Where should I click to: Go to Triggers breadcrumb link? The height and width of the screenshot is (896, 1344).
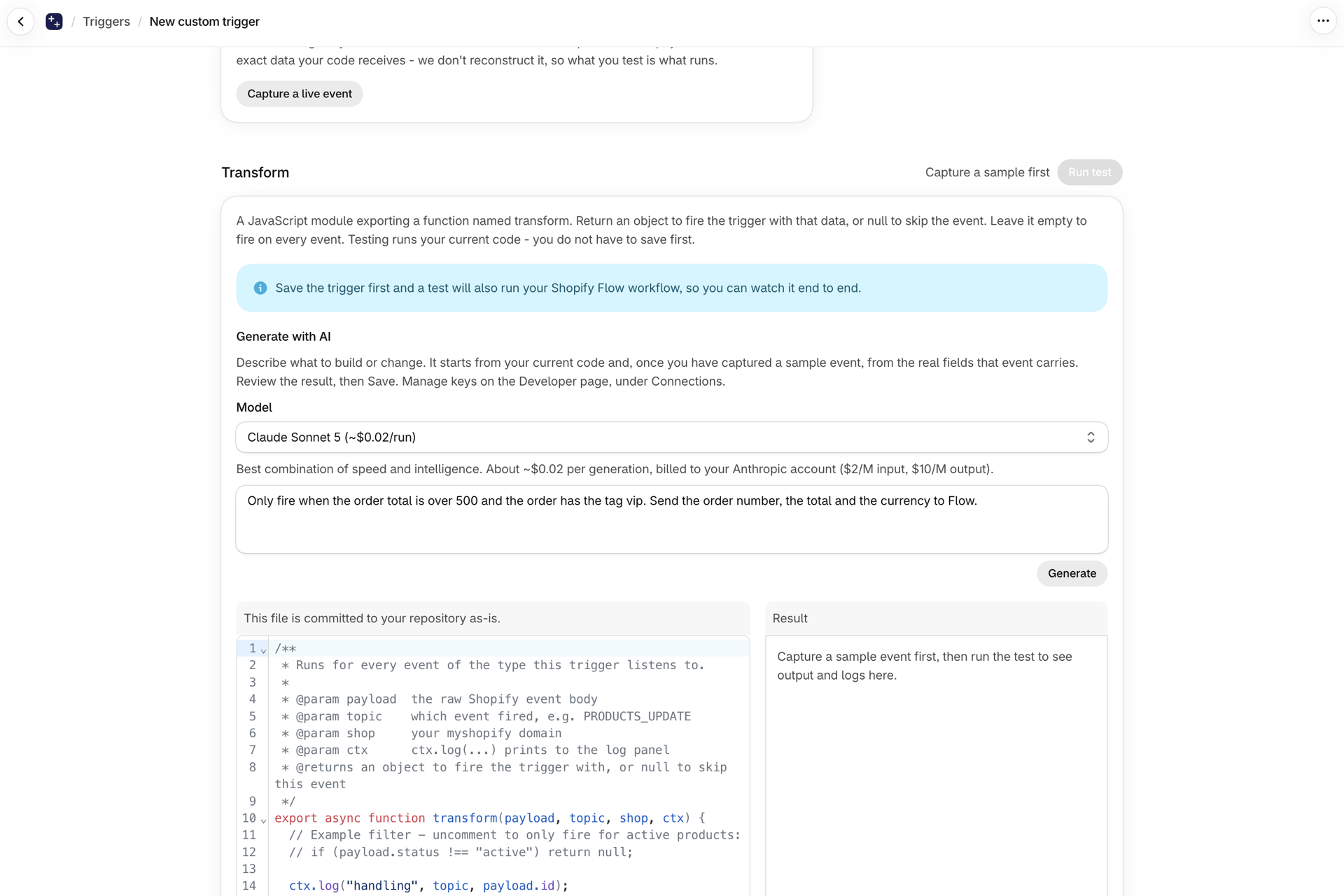106,22
